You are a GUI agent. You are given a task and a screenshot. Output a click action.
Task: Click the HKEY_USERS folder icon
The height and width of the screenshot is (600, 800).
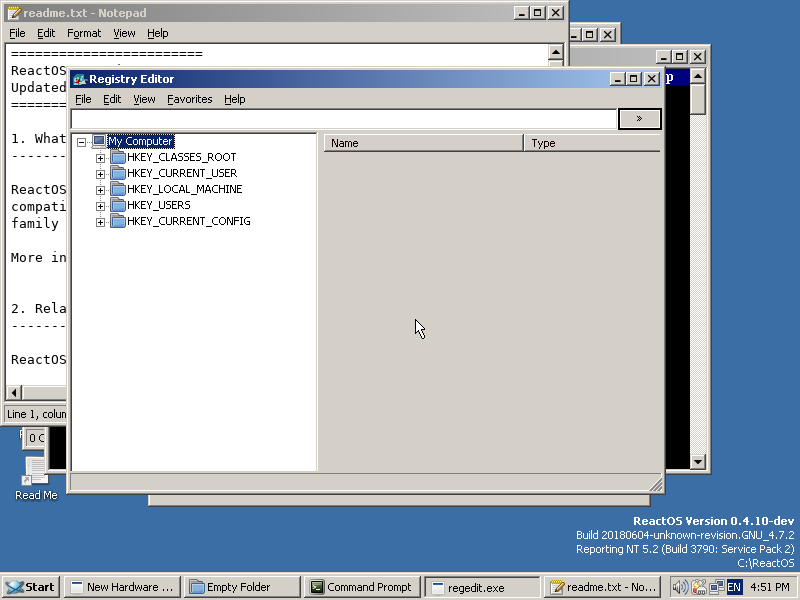(117, 205)
